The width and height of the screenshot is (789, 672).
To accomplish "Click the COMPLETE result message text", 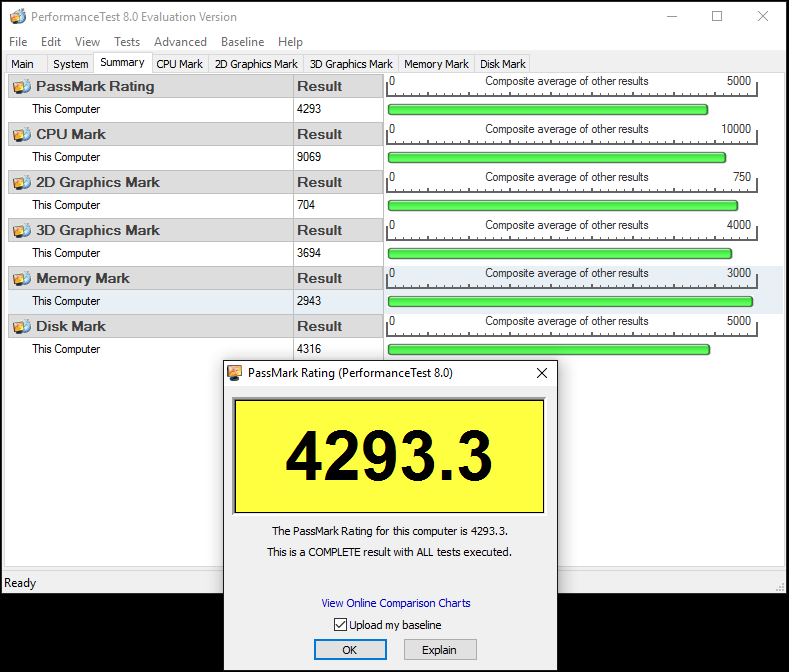I will pos(389,552).
